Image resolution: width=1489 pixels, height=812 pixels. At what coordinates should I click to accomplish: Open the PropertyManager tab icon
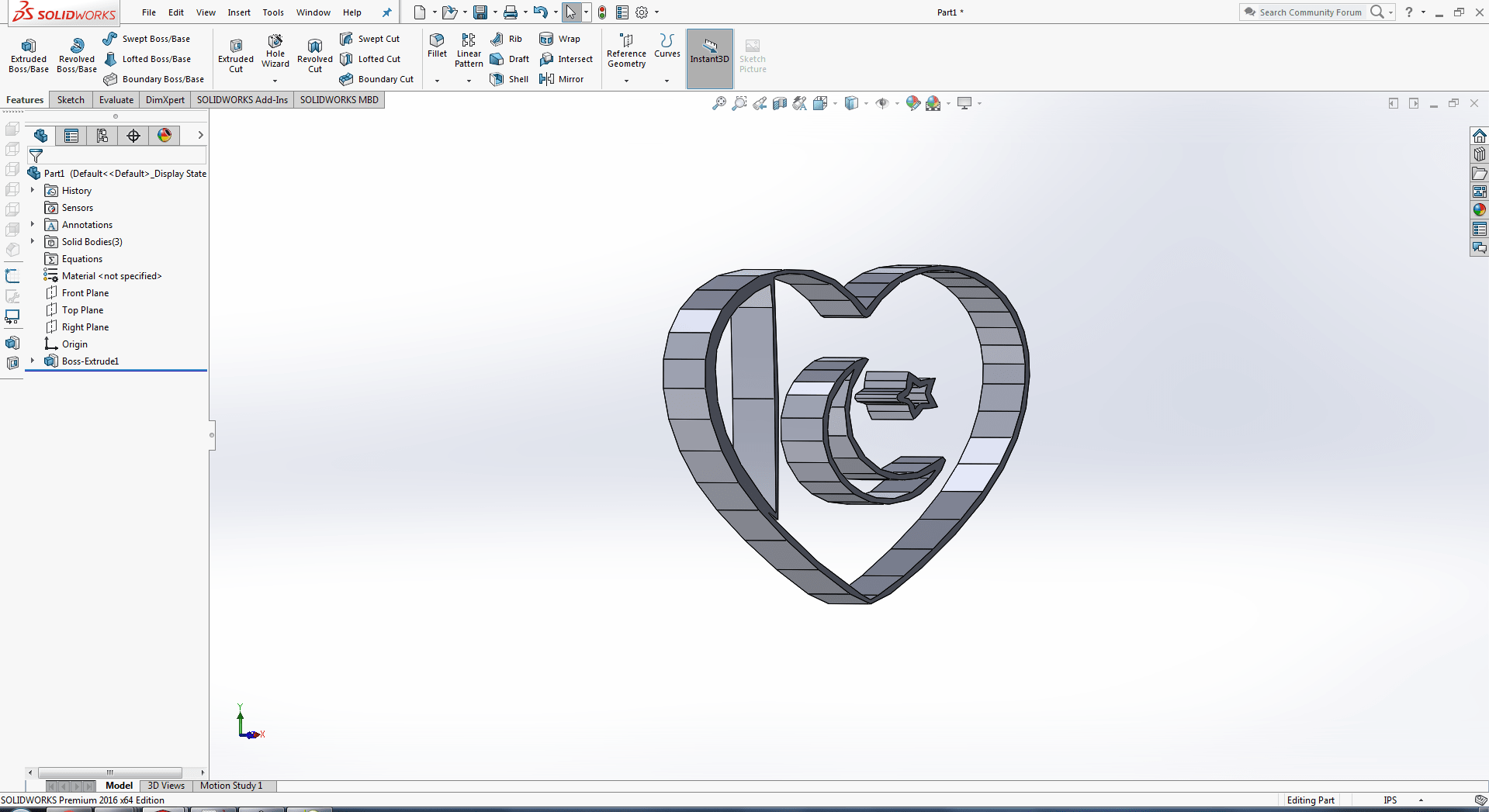click(71, 136)
